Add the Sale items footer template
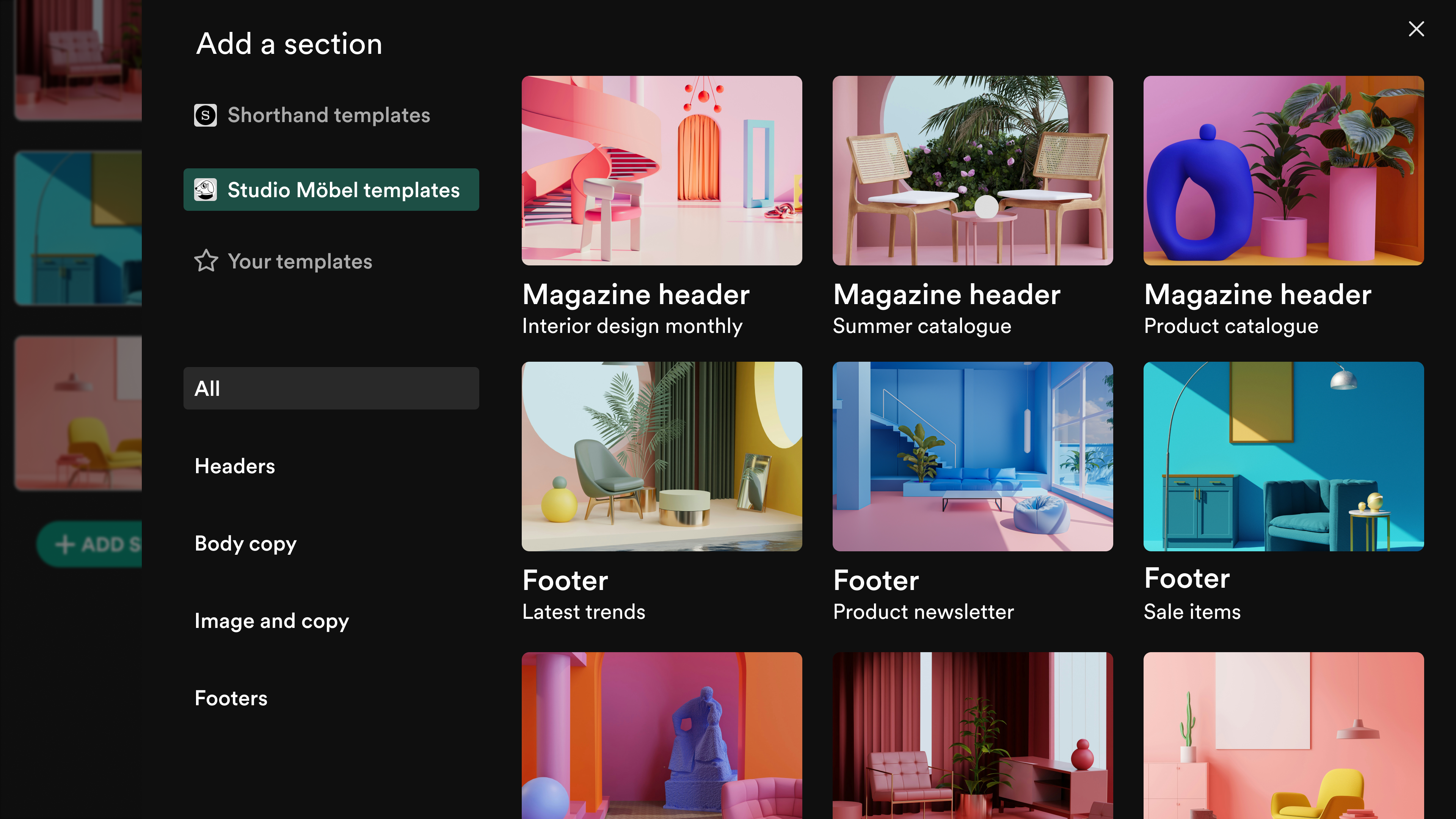The height and width of the screenshot is (819, 1456). tap(1283, 456)
